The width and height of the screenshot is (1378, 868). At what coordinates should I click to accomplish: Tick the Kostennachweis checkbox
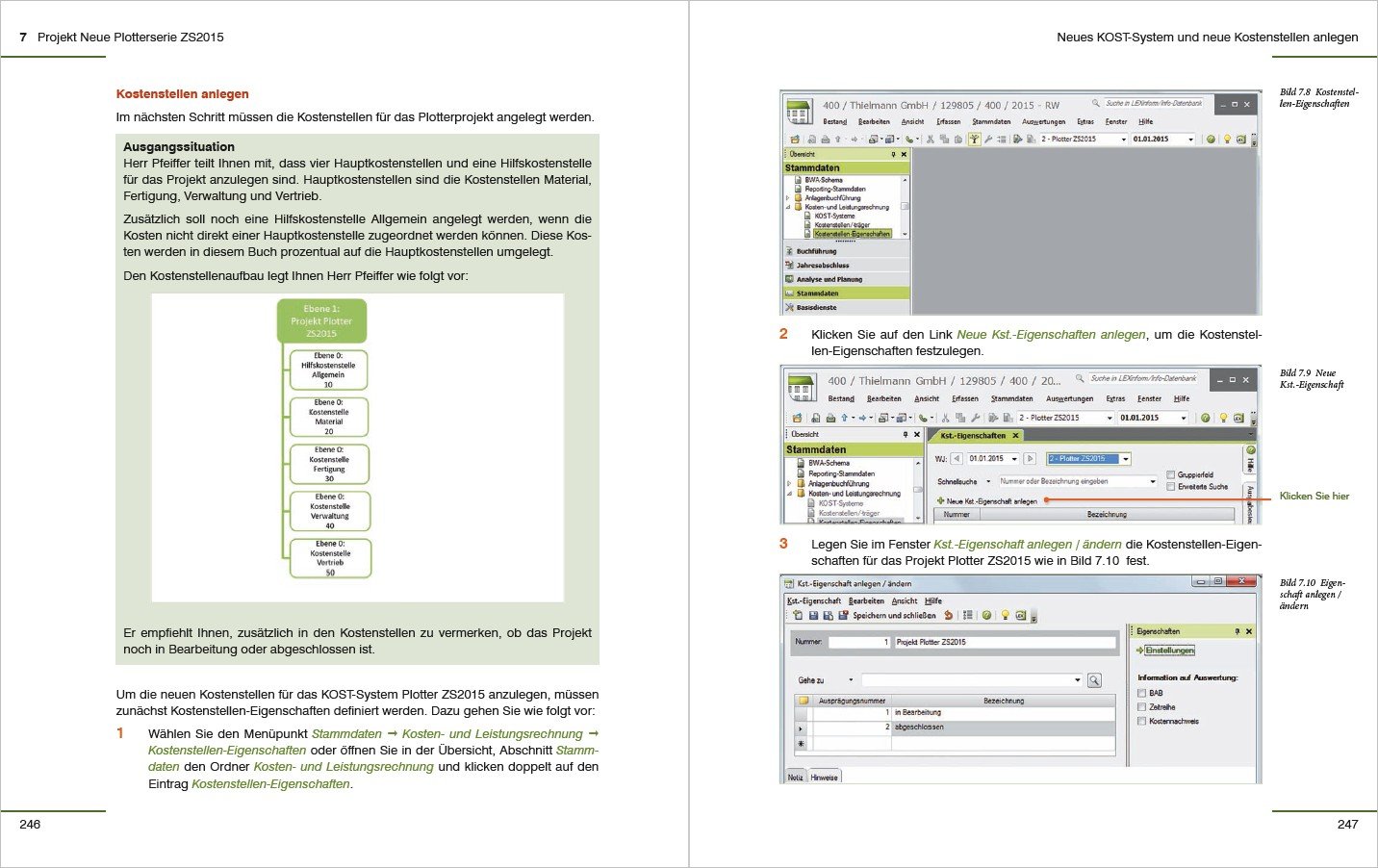pos(1142,721)
